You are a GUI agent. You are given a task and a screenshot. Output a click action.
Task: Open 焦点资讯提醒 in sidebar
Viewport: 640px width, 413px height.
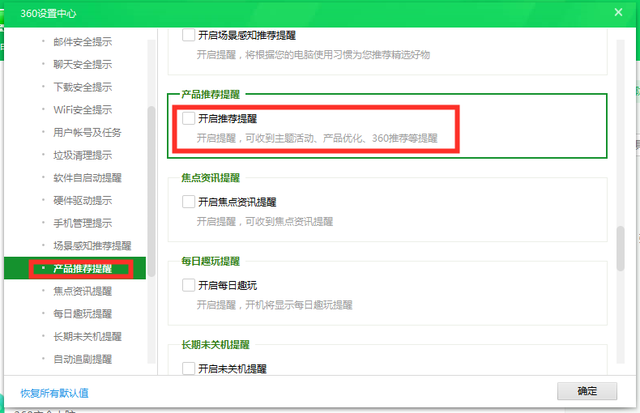coord(82,291)
